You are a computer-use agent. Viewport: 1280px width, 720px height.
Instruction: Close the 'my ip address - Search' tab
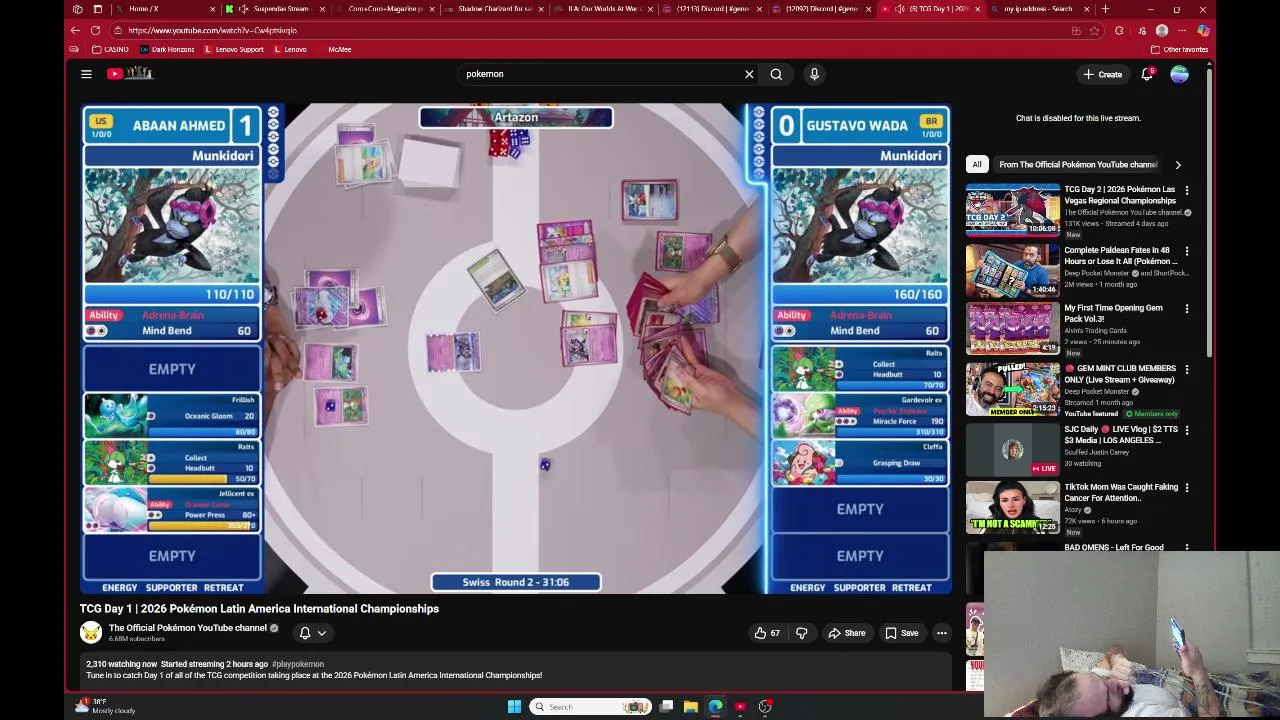click(x=1088, y=9)
